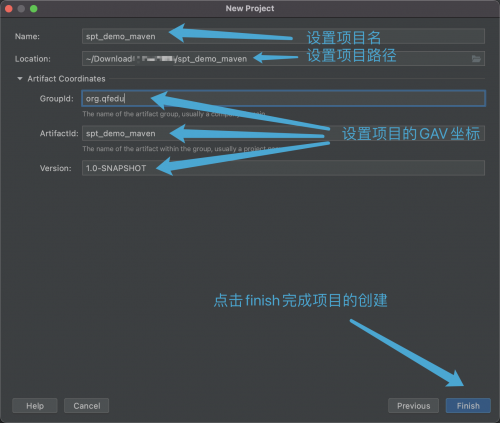Click the artifact within the group hint
Viewport: 500px width, 423px height.
click(183, 149)
